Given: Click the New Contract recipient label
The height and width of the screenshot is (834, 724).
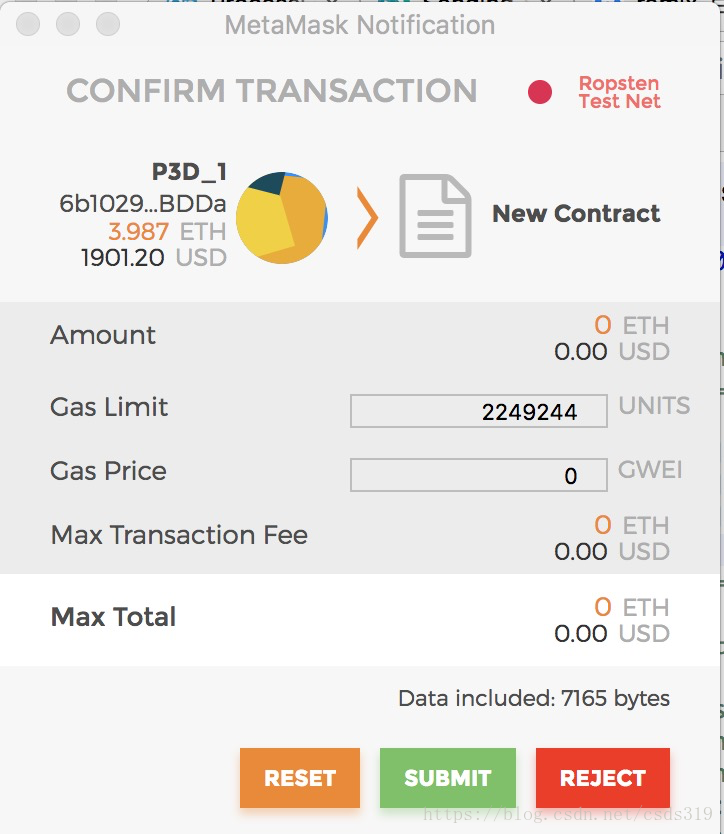Looking at the screenshot, I should click(x=576, y=214).
